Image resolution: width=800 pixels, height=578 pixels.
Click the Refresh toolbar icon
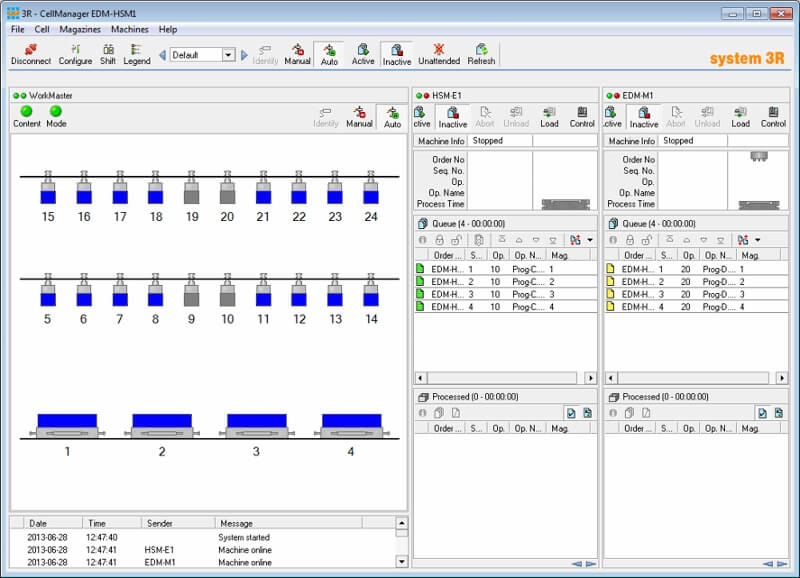[x=481, y=54]
